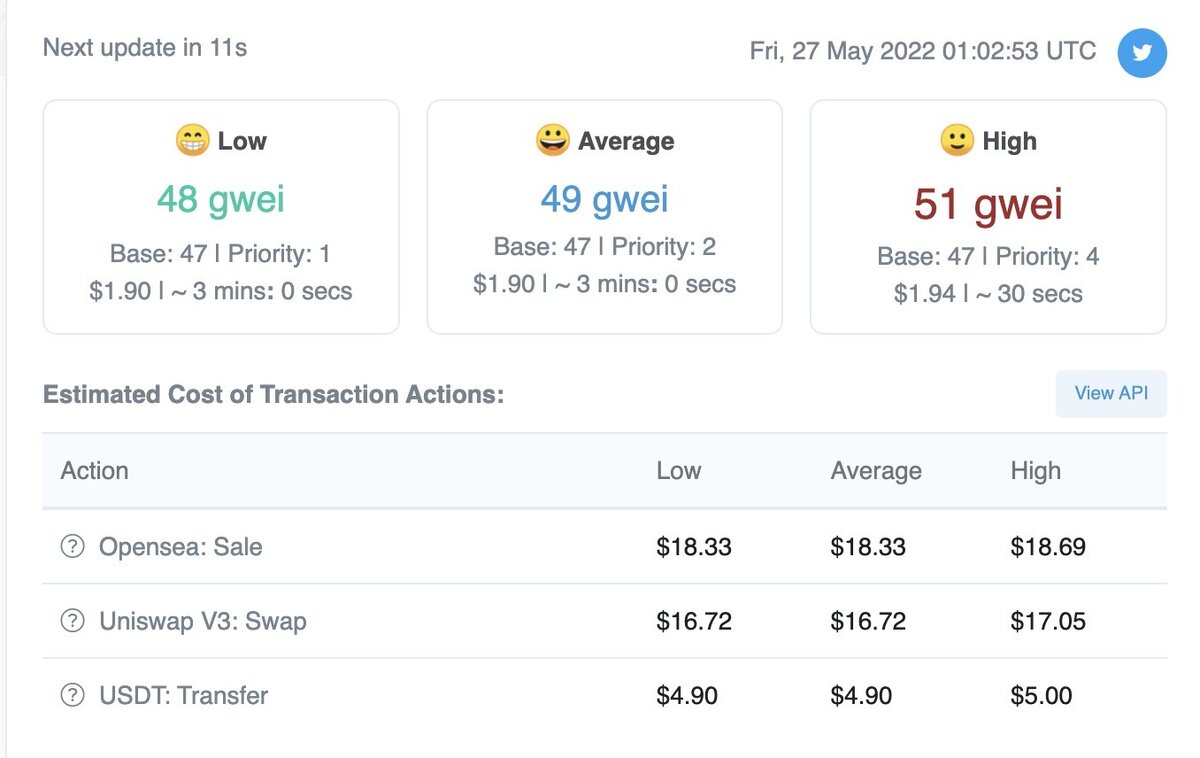Screen dimensions: 1200x758
Task: Click the help icon beside Opensea: Sale
Action: click(72, 547)
